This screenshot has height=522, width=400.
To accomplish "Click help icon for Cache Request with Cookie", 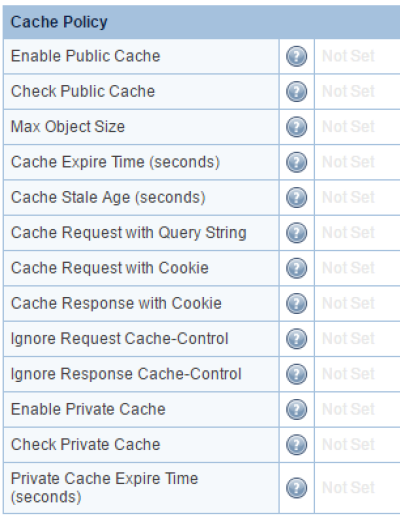I will (296, 268).
